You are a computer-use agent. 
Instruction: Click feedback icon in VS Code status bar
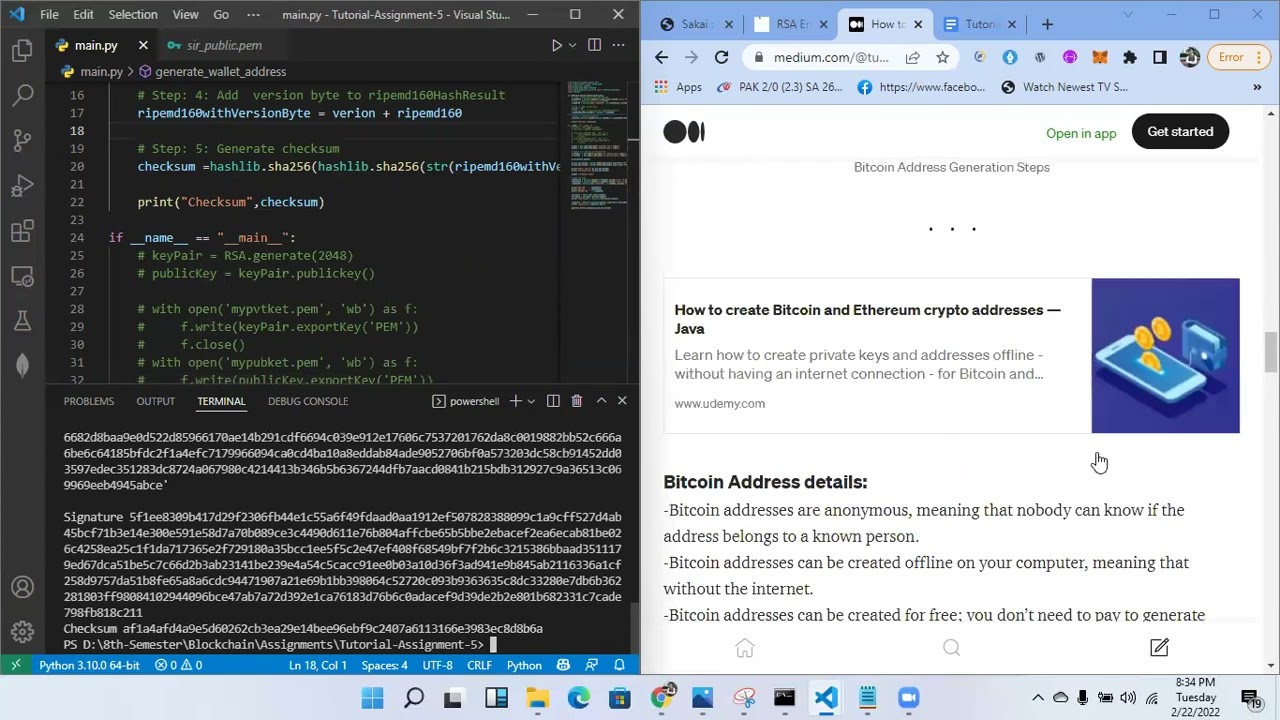(x=591, y=665)
